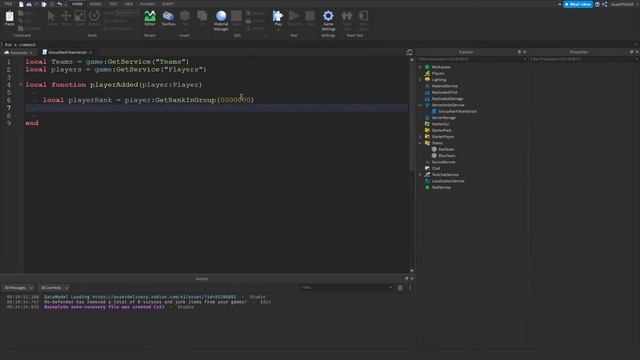Choose the Rotate tool
The image size is (640, 360).
94,18
